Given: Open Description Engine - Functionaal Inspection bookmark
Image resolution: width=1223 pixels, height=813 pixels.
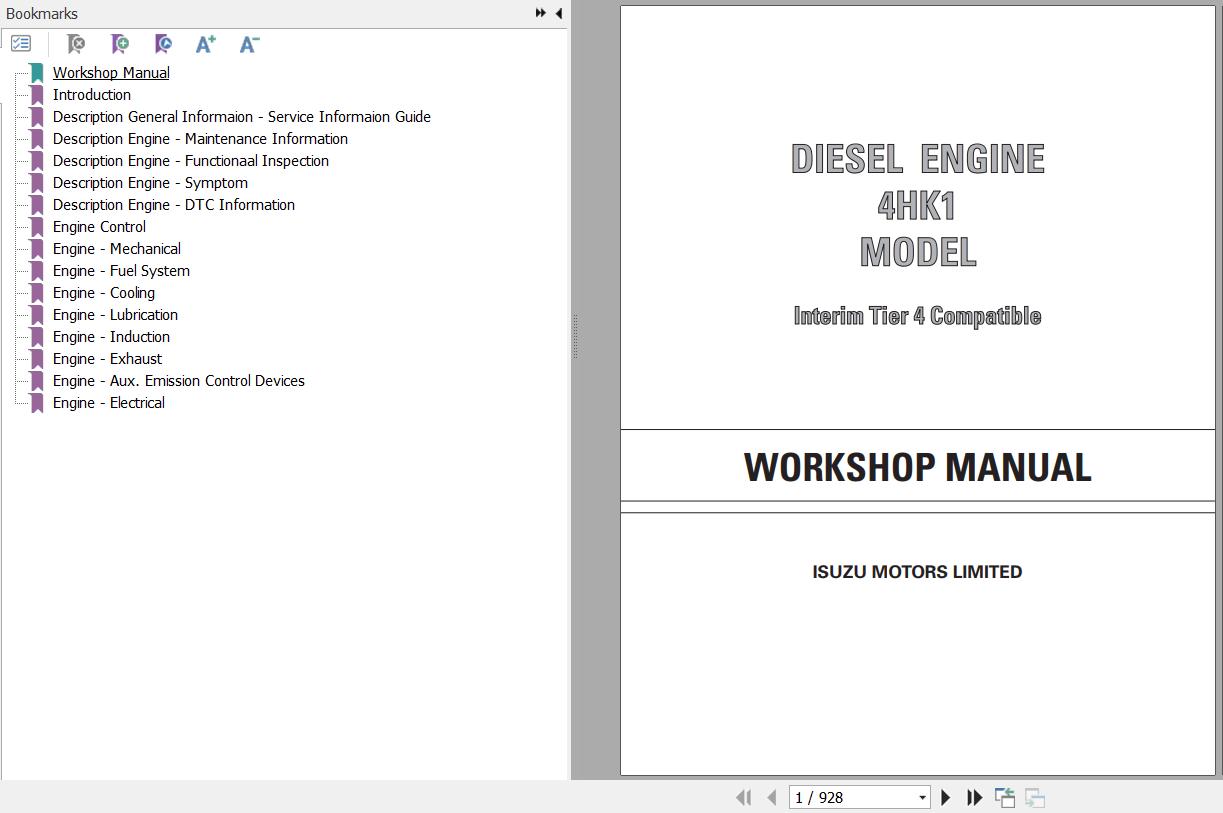Looking at the screenshot, I should point(191,161).
